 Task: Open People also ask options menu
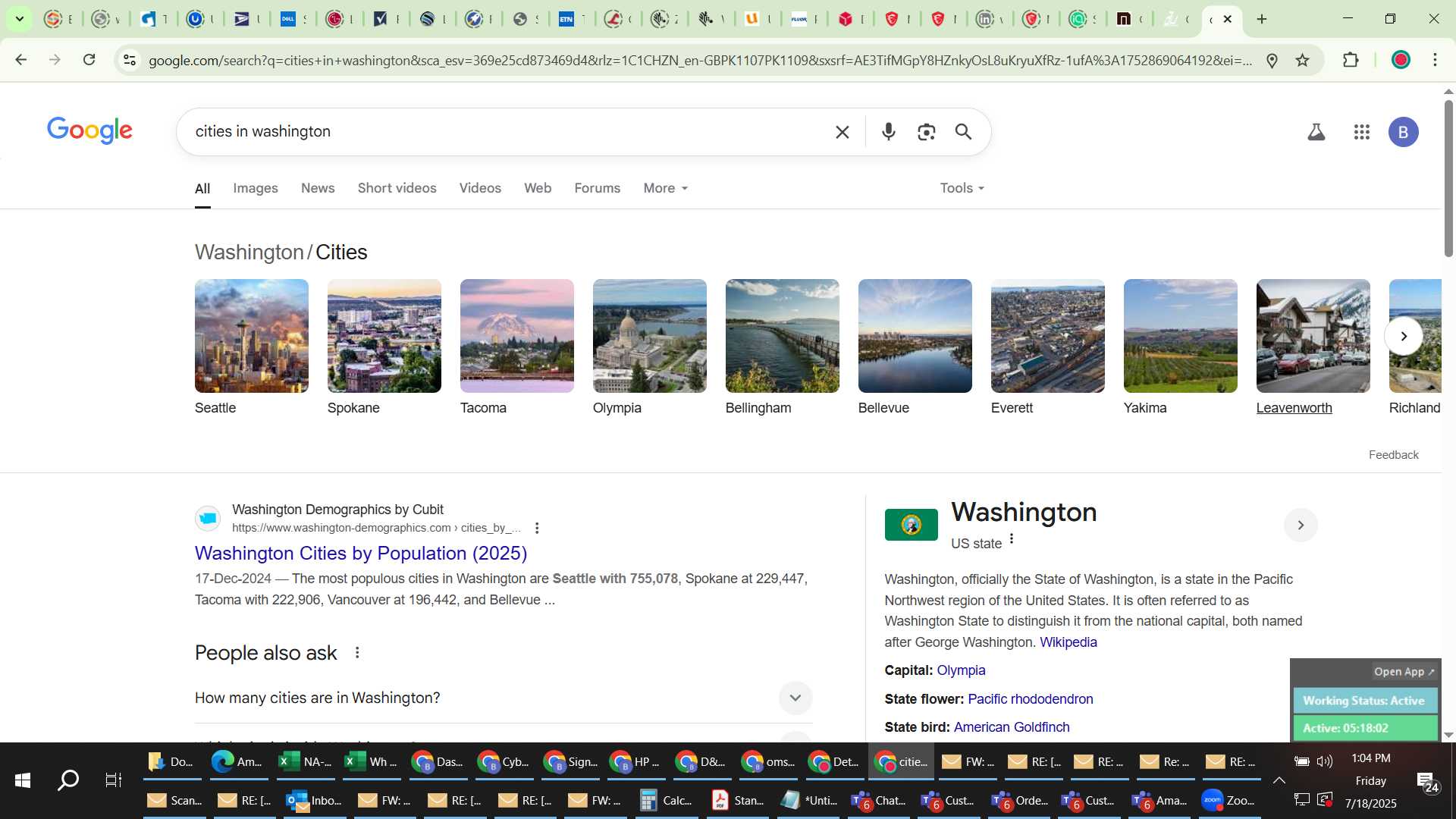tap(357, 653)
